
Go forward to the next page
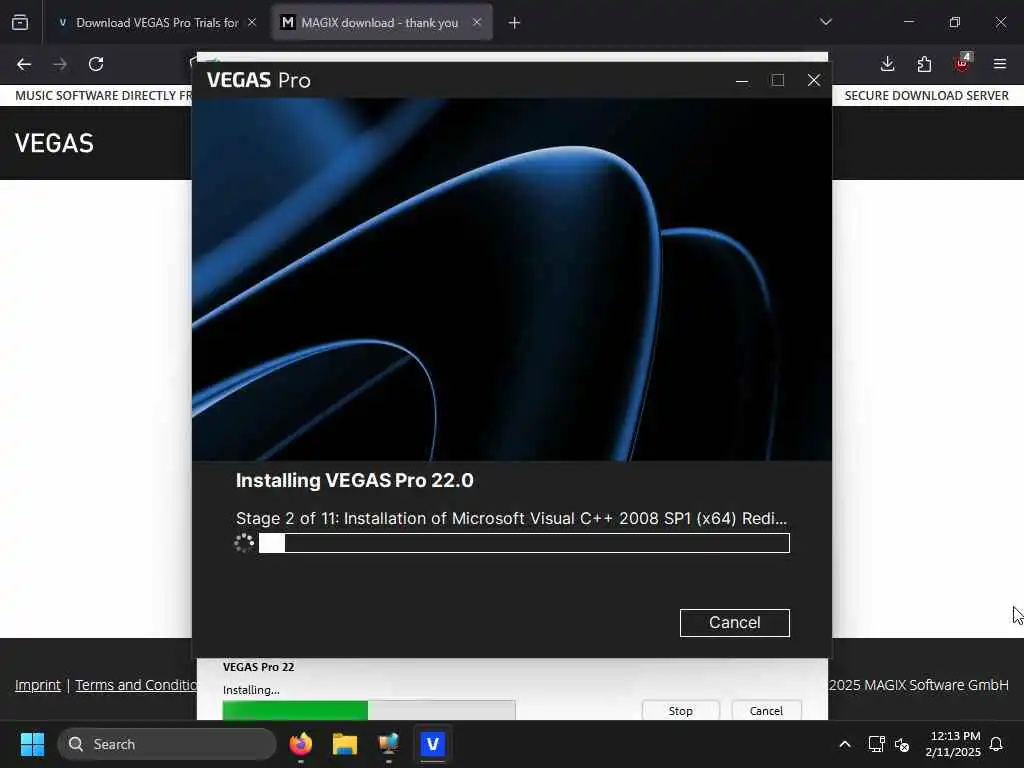(60, 64)
